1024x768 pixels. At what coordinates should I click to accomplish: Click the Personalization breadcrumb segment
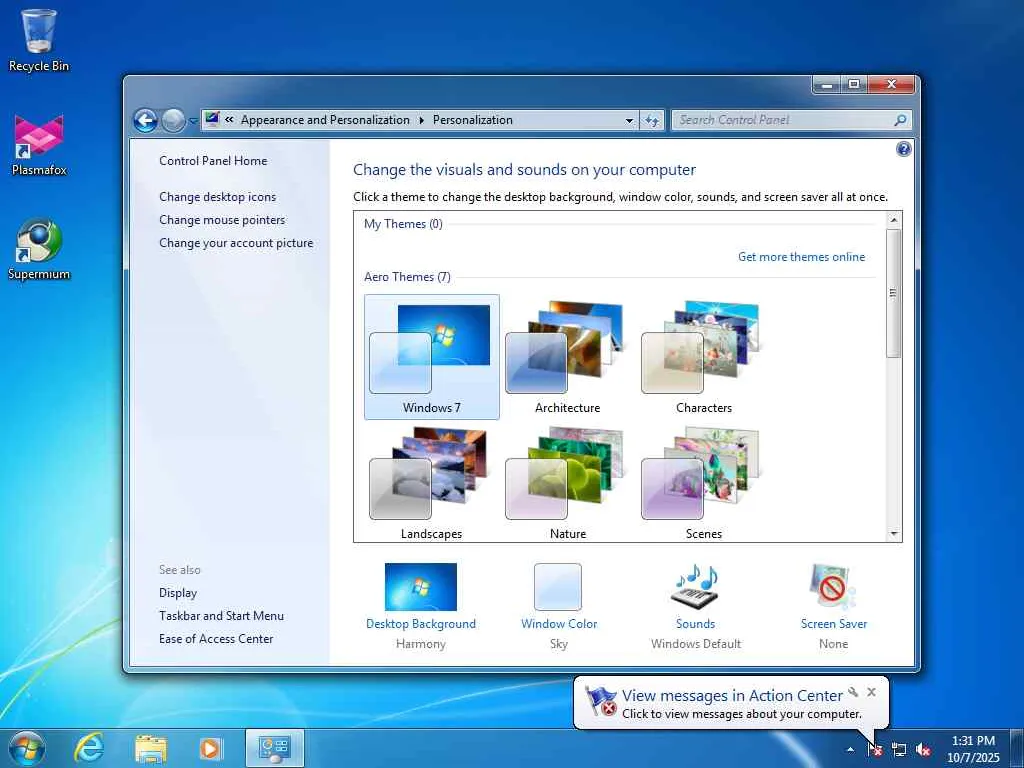(473, 120)
